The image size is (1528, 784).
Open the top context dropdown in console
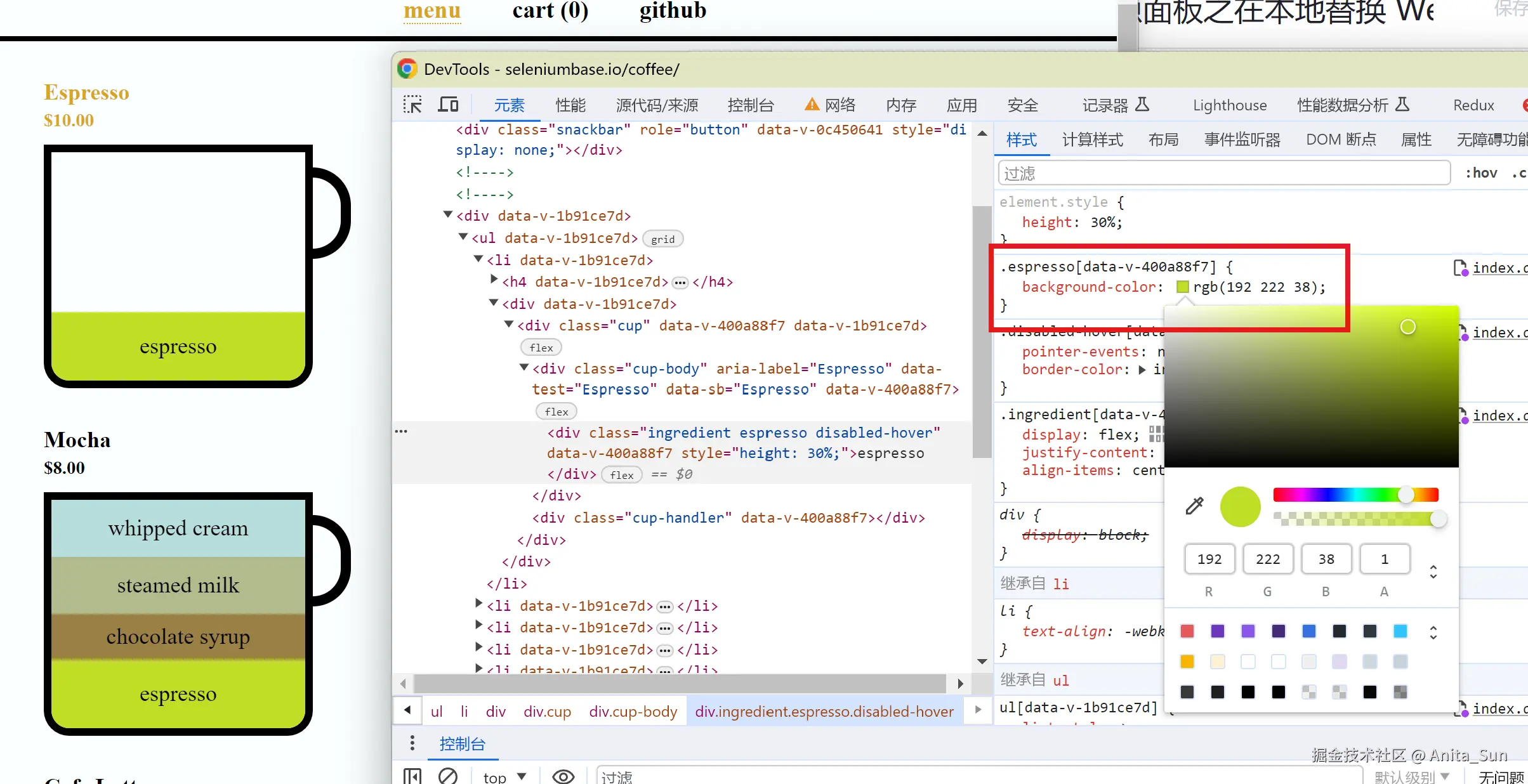[504, 776]
